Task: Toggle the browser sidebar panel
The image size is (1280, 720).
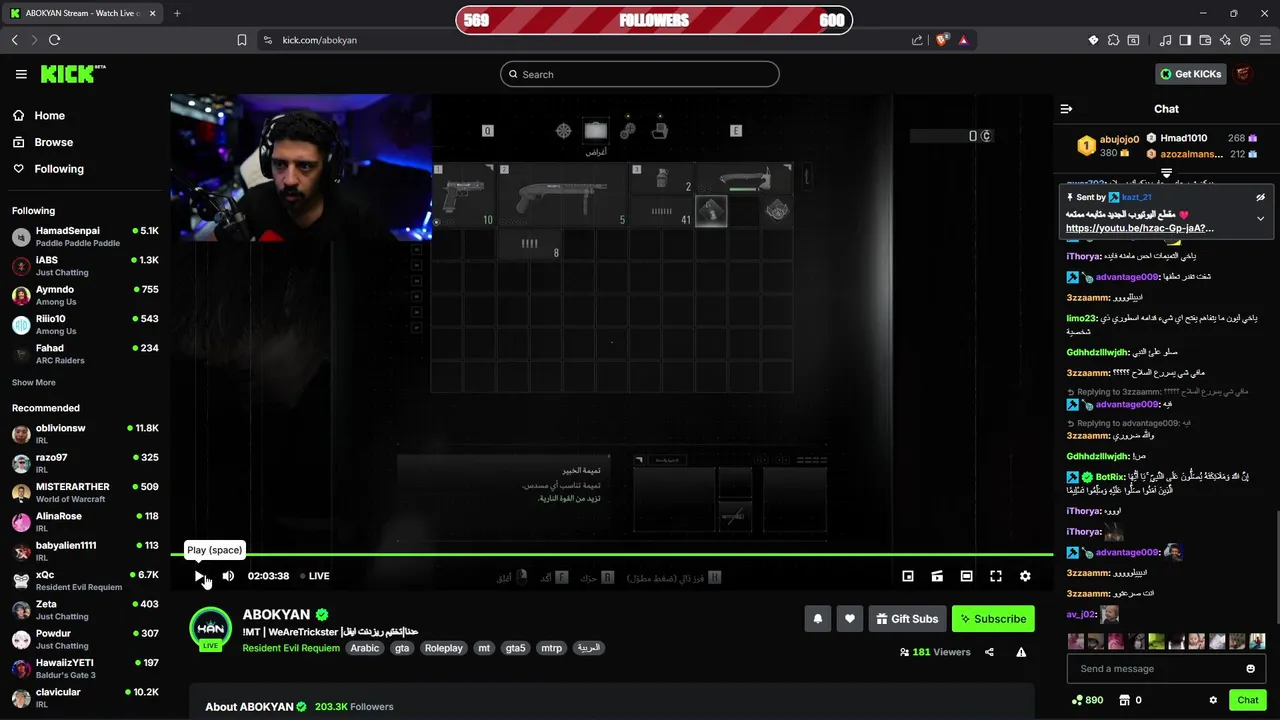Action: [x=1185, y=40]
